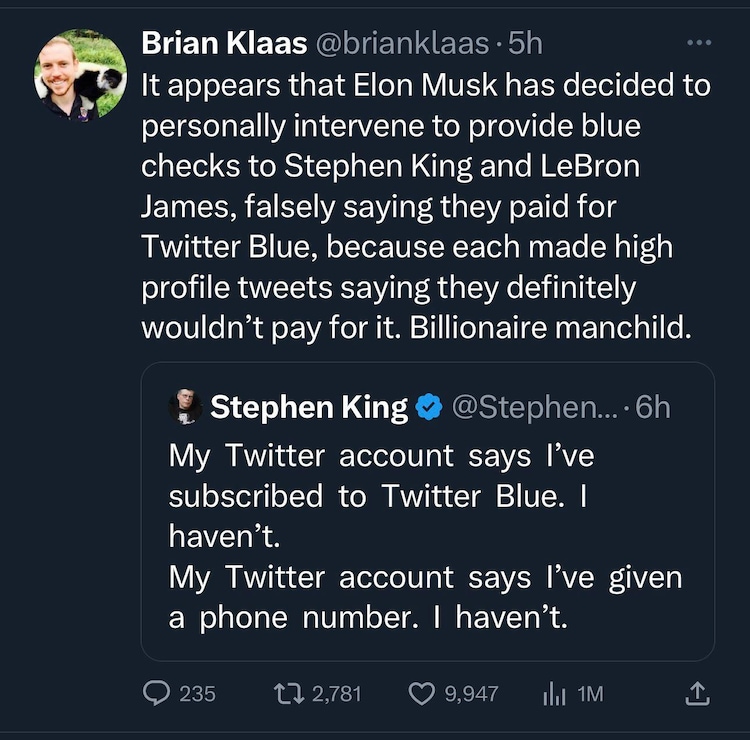Like the tweet with the heart icon
The image size is (750, 740).
[x=423, y=692]
